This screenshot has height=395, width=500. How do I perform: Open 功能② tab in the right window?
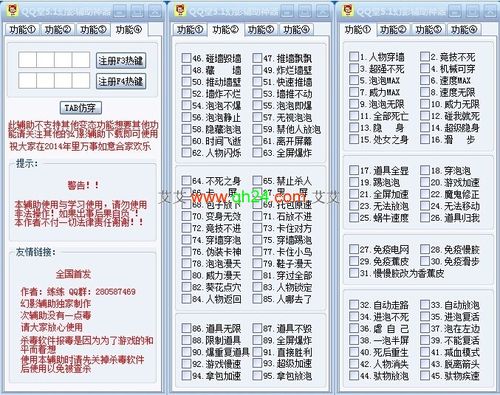[x=393, y=30]
